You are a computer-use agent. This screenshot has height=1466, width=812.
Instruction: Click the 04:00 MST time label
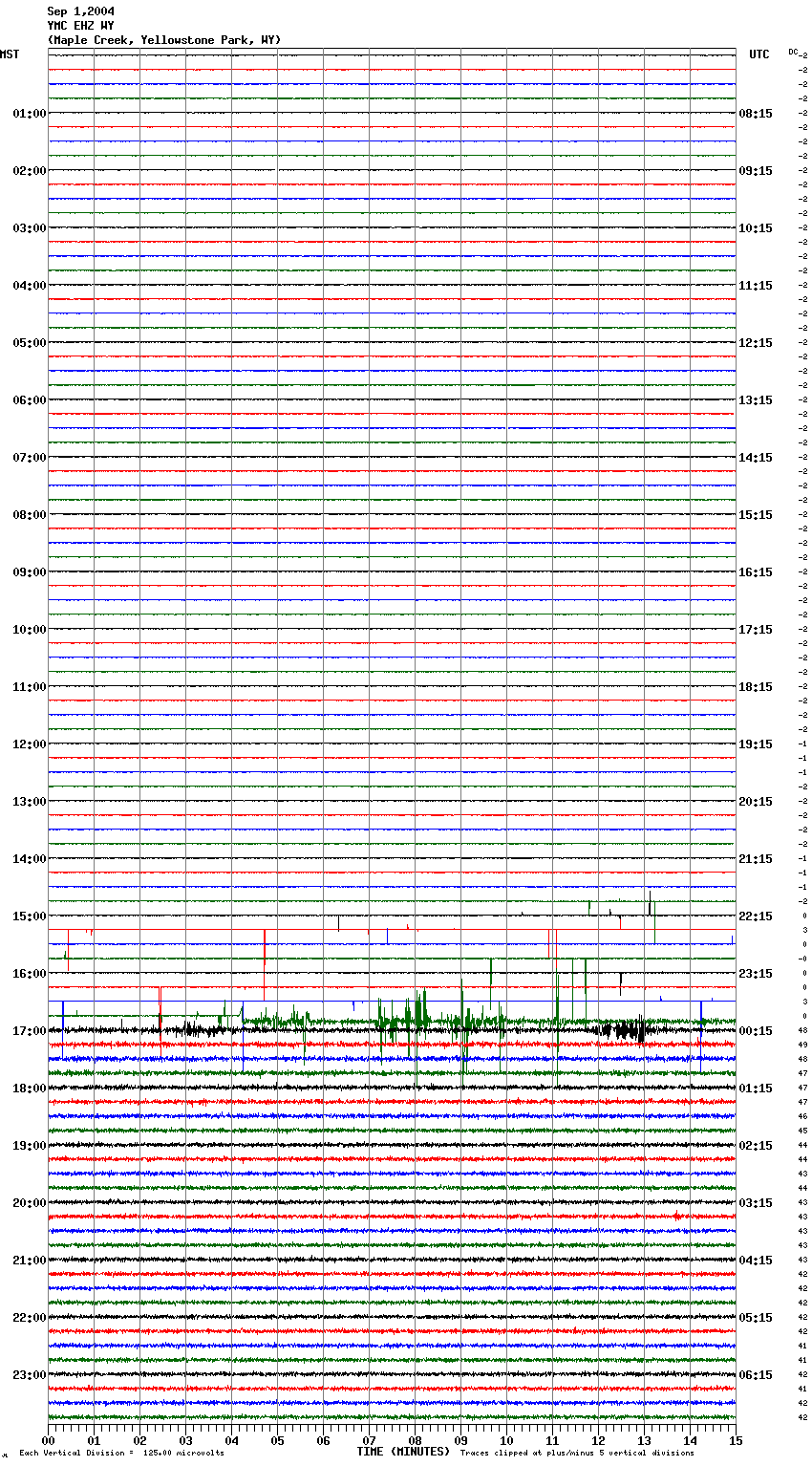pos(29,286)
